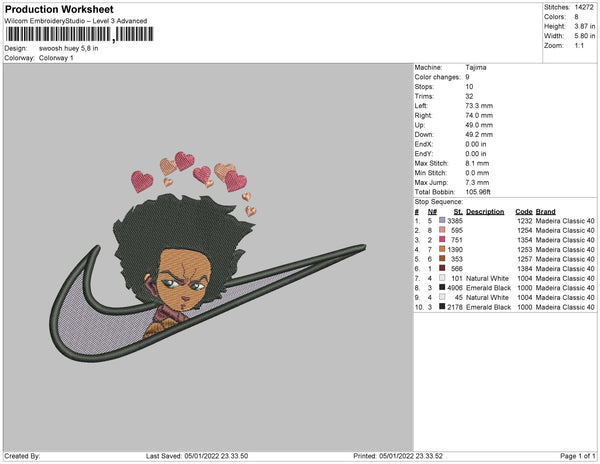Click stitch count '2178' in row 10
Viewport: 600px width, 464px height.
tap(455, 307)
